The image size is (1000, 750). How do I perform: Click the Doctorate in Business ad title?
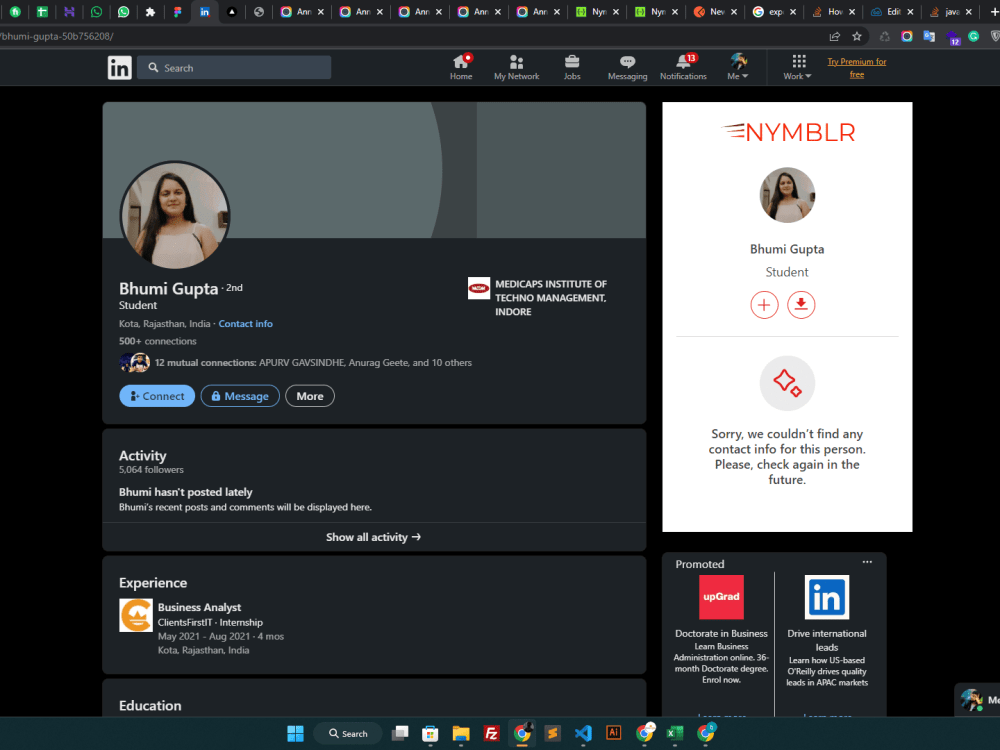pos(721,633)
